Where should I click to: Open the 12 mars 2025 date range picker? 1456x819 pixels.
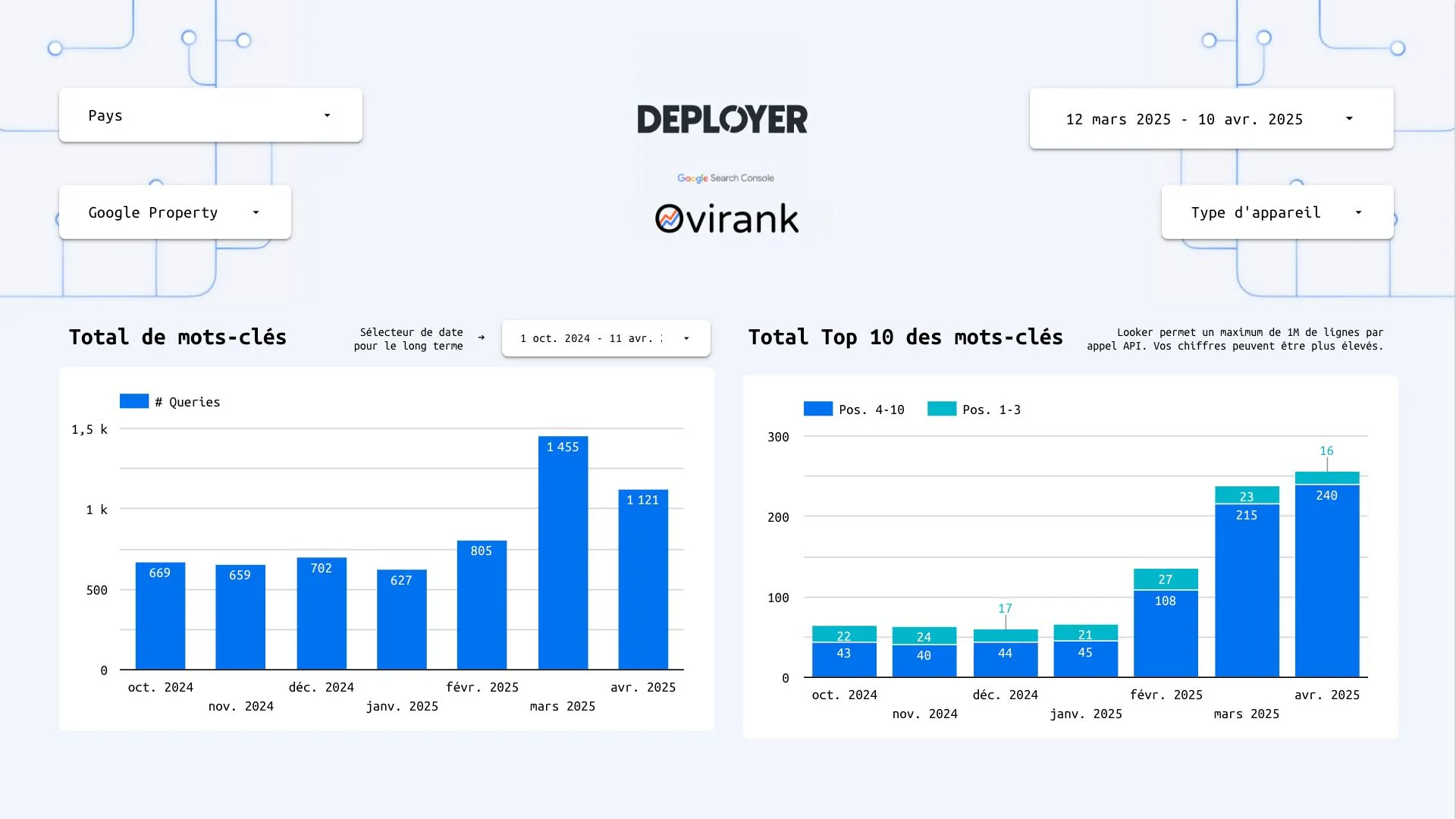[1211, 119]
